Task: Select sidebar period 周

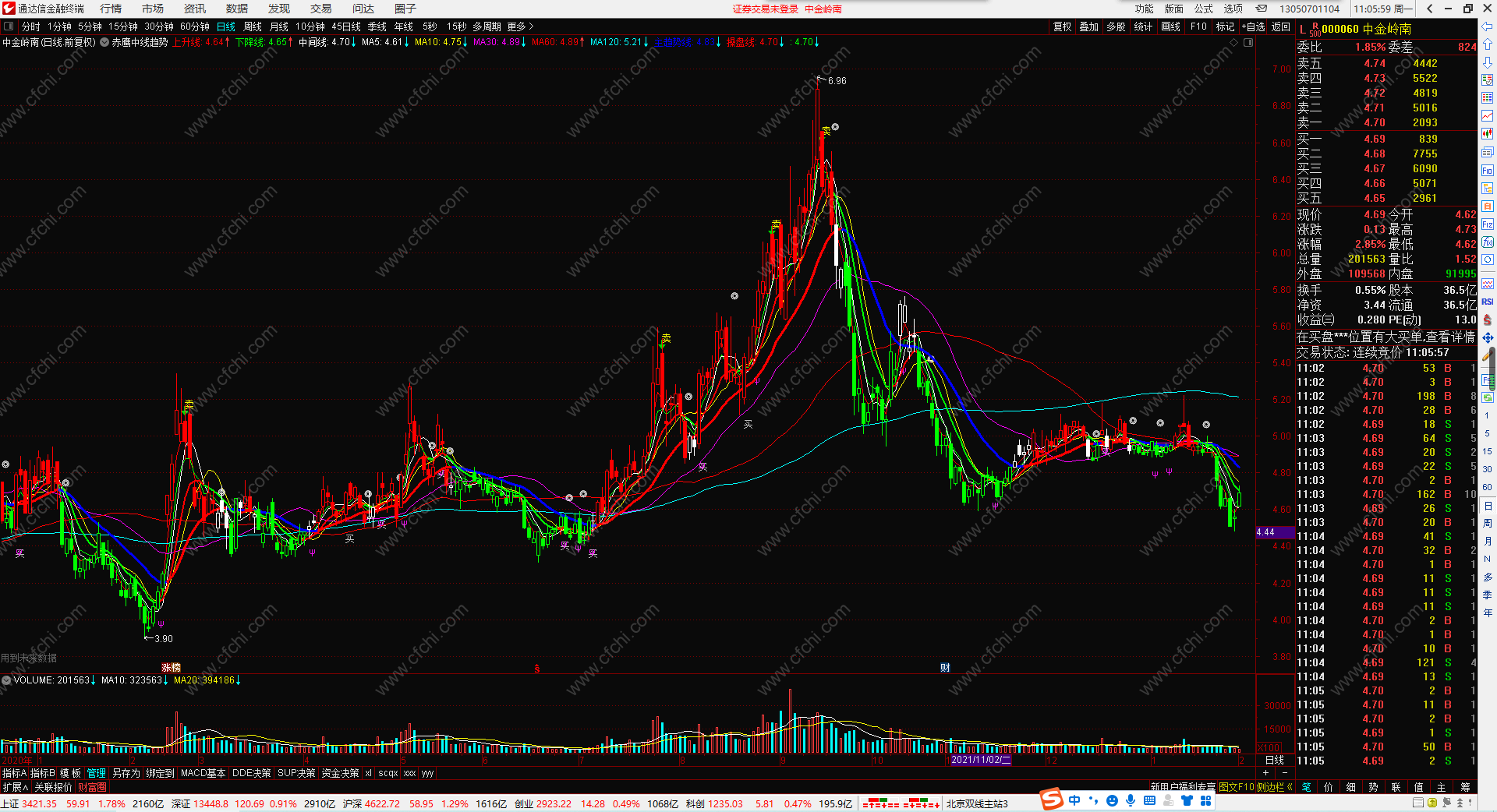Action: [x=1487, y=523]
